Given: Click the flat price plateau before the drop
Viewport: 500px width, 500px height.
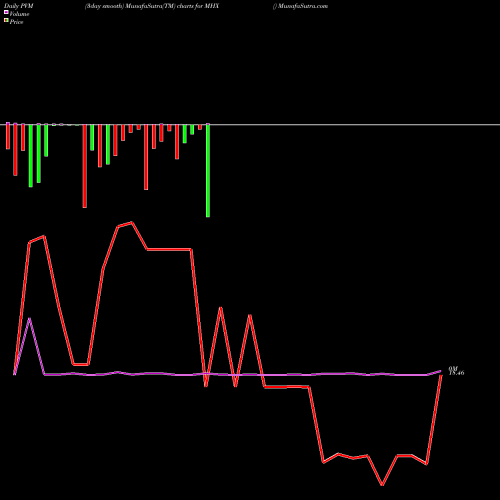Looking at the screenshot, I should [169, 249].
